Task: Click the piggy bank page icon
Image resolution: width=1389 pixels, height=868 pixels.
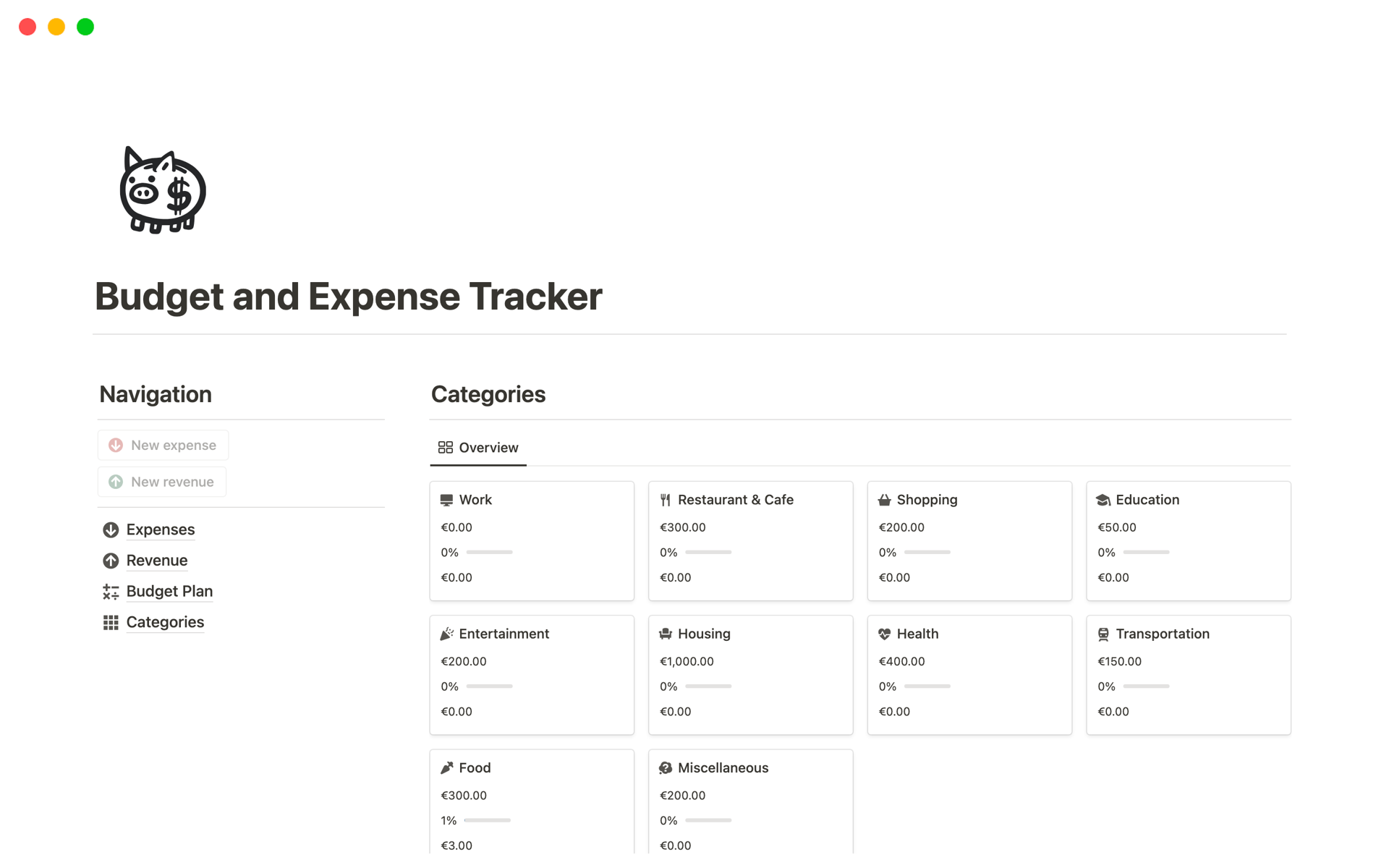Action: coord(163,190)
